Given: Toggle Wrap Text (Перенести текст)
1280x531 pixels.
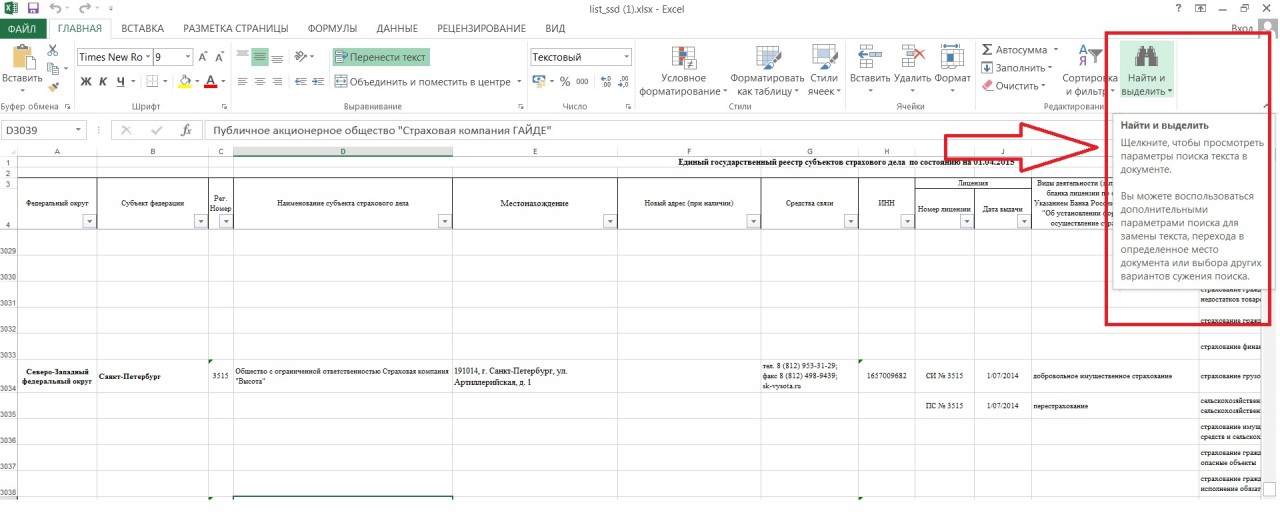Looking at the screenshot, I should tap(381, 57).
